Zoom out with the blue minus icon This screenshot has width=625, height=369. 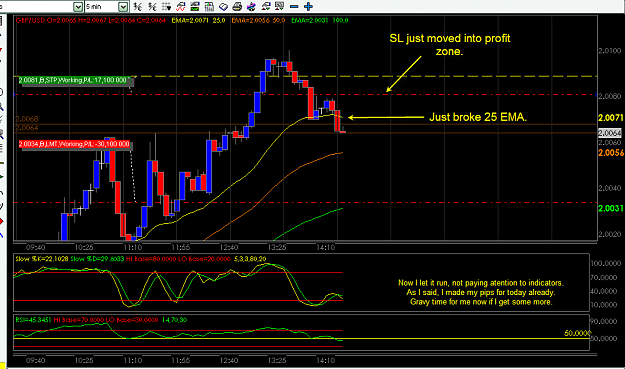pos(294,6)
